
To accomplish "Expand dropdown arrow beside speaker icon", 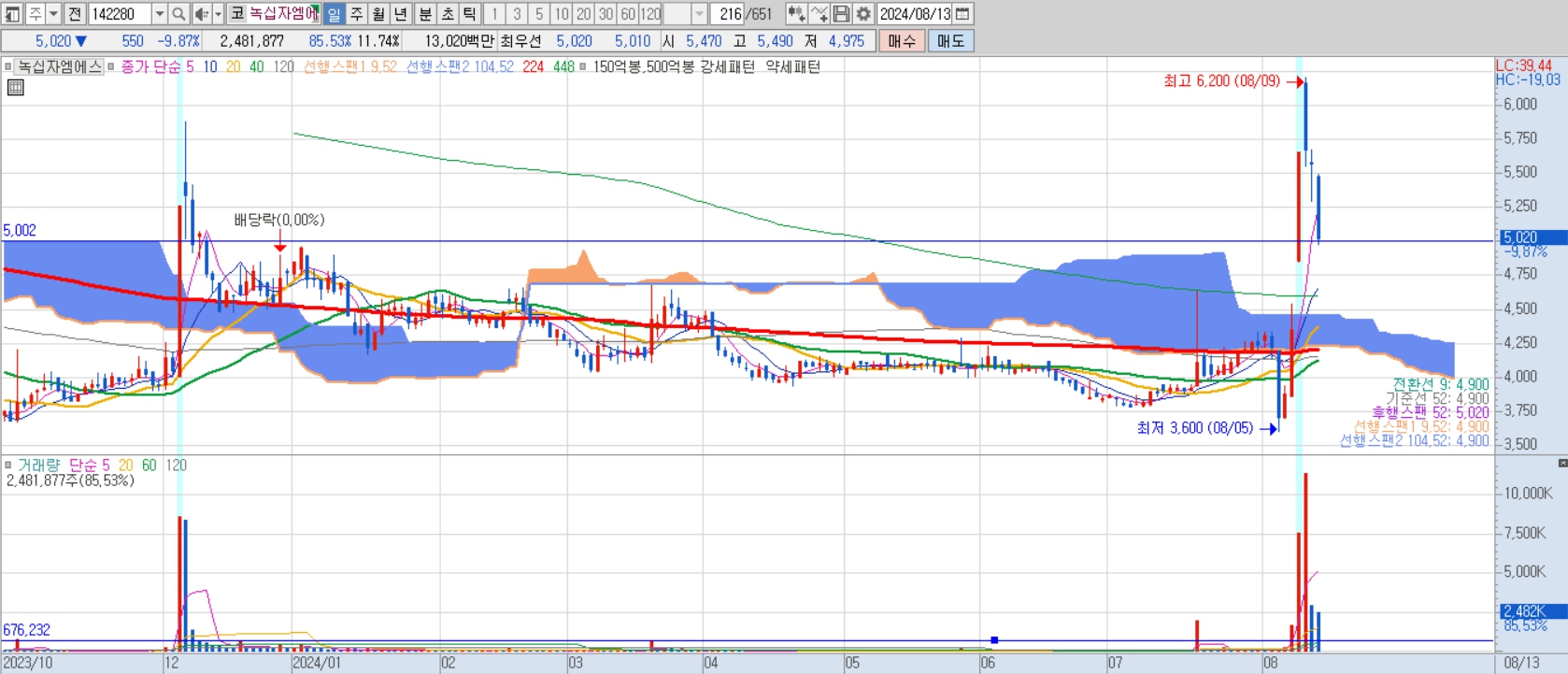I will click(219, 14).
